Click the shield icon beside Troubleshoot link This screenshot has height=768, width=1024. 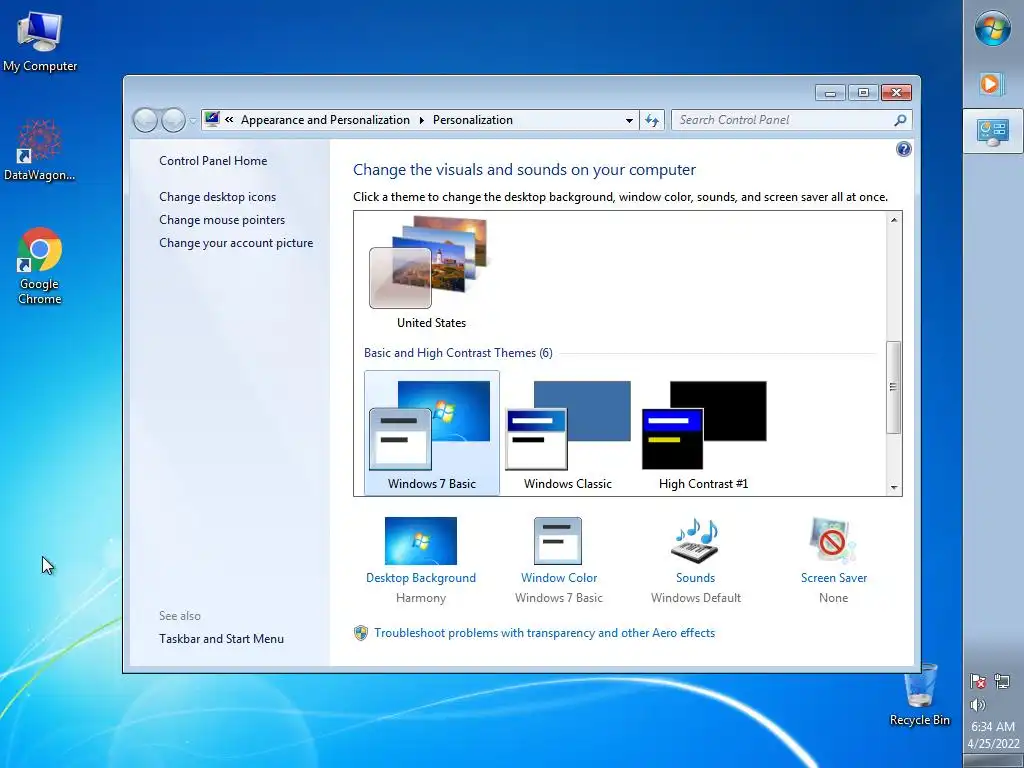pyautogui.click(x=360, y=633)
